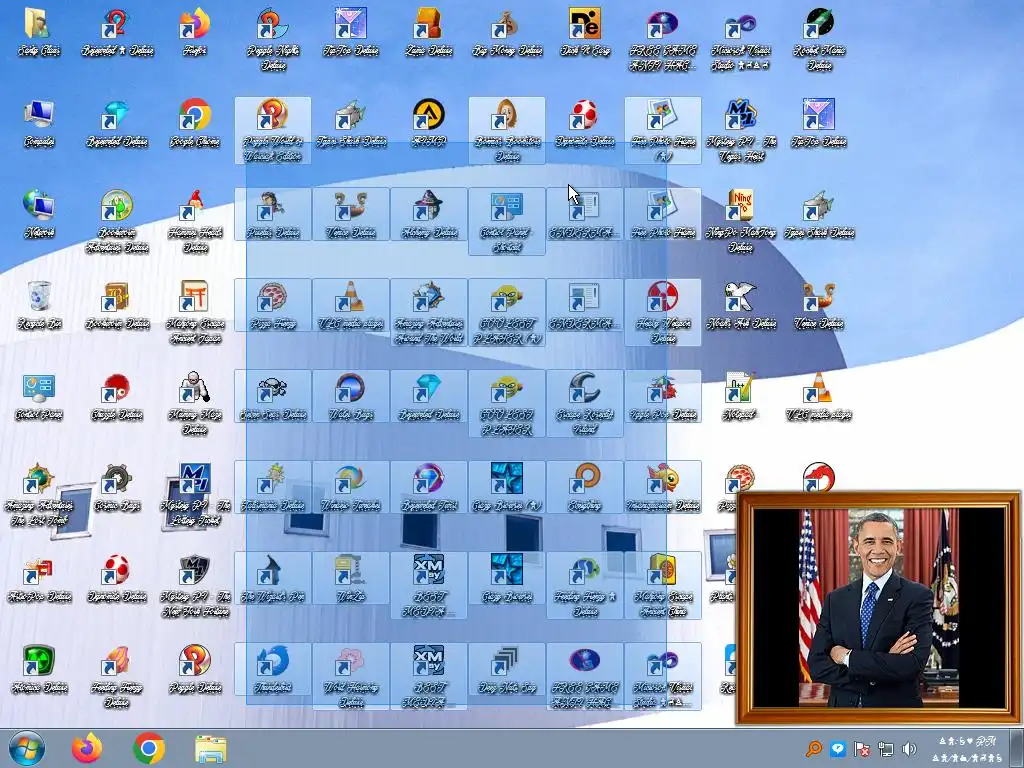Select the Control Panel - Shortcut icon

tap(507, 221)
